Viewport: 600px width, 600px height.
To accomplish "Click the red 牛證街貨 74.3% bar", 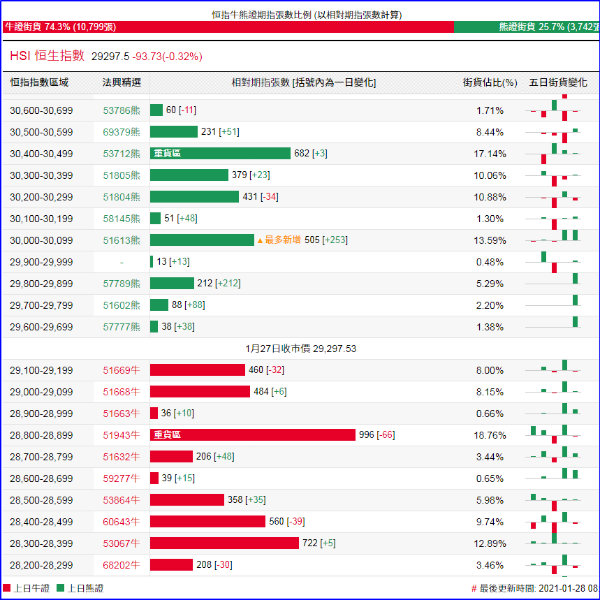I will [228, 27].
